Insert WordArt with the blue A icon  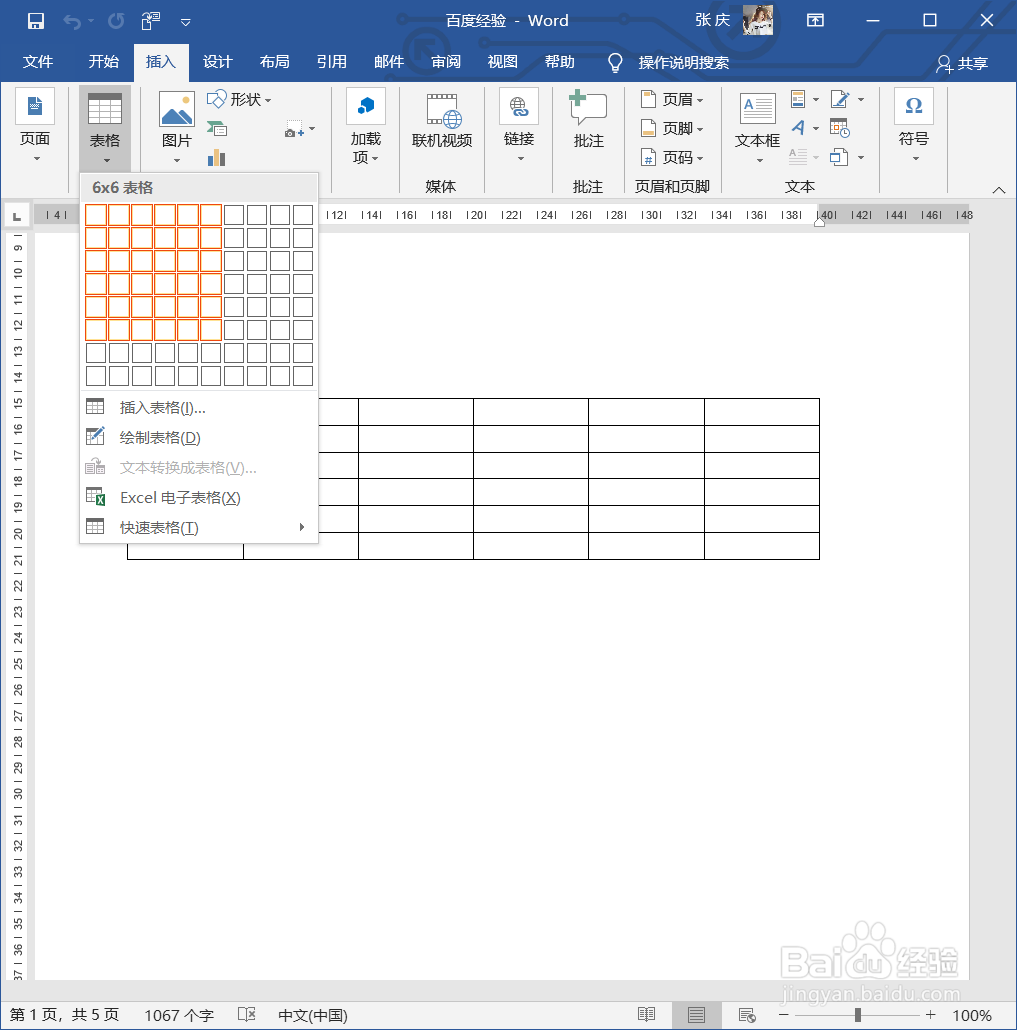tap(805, 128)
